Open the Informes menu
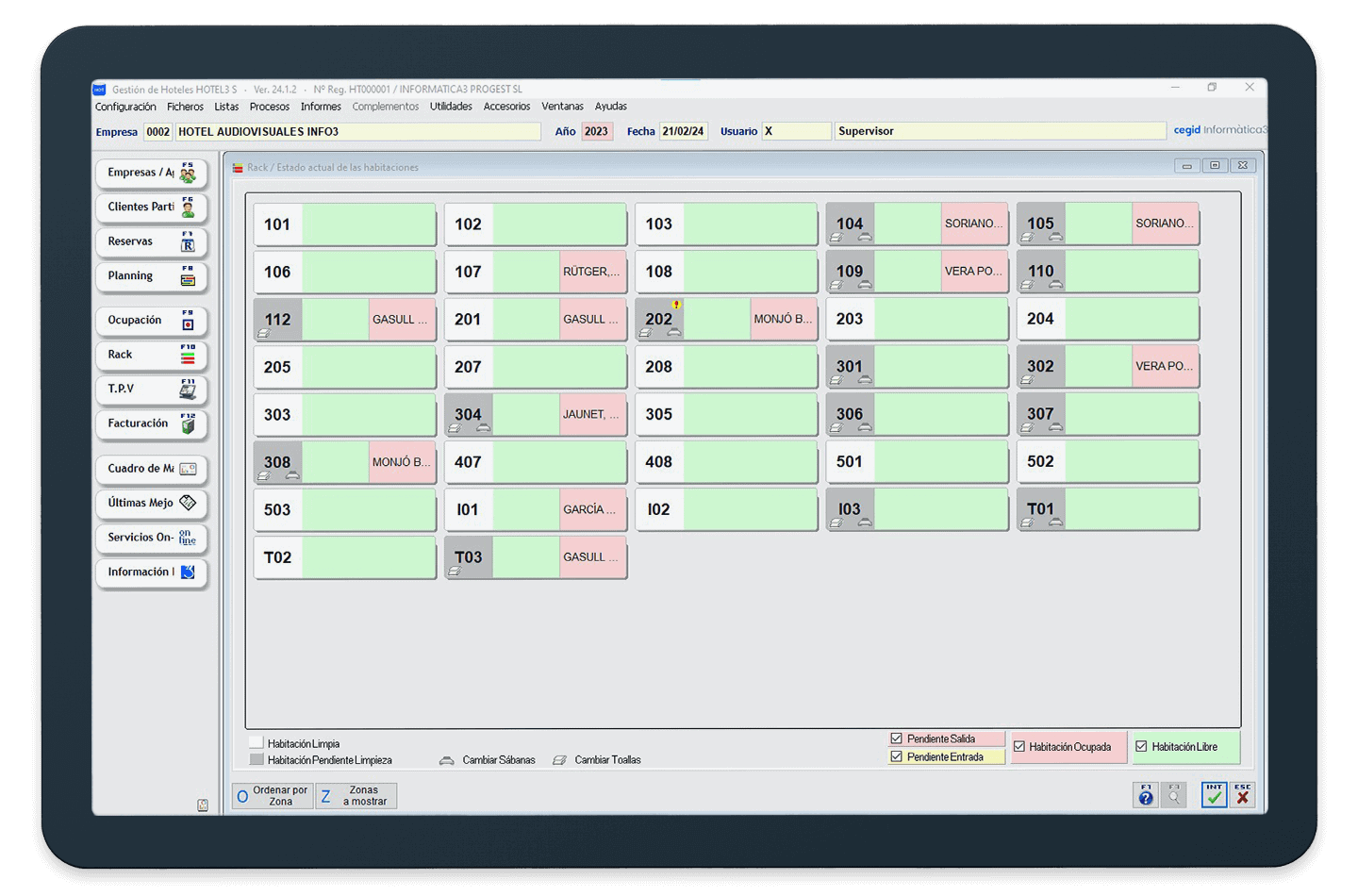The width and height of the screenshot is (1358, 896). (x=321, y=107)
